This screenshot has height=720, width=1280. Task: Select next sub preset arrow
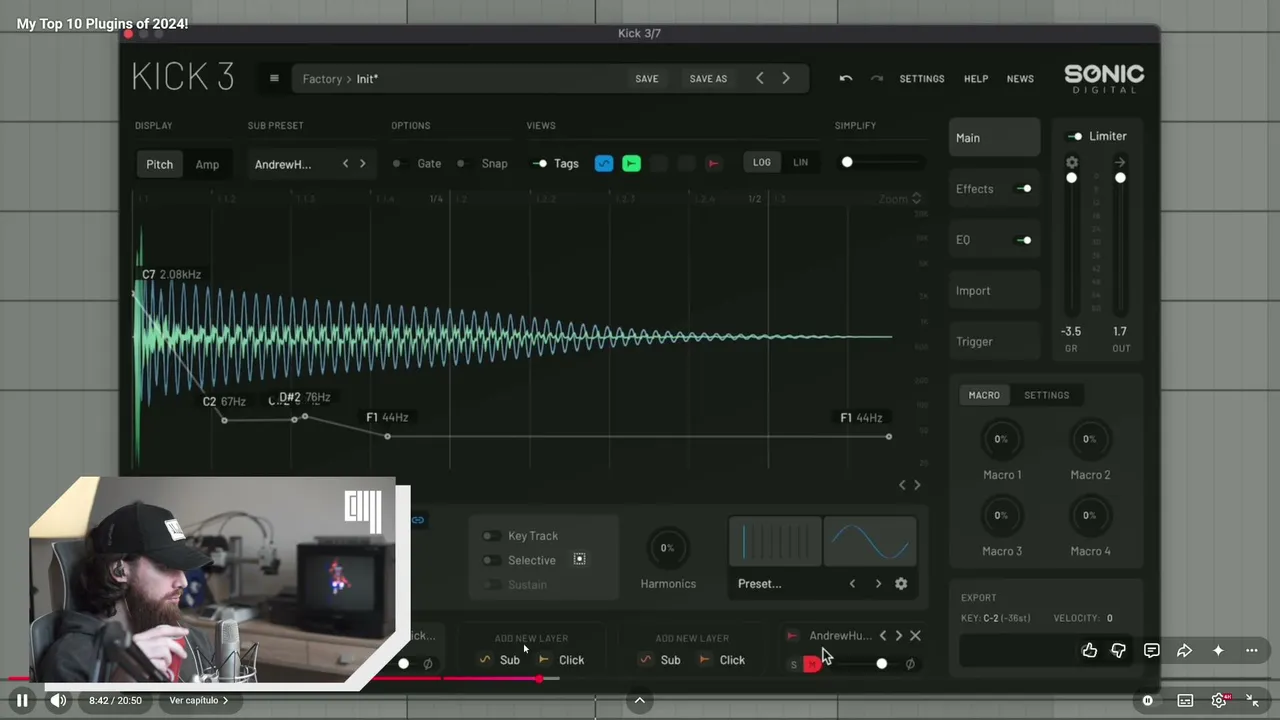pos(362,164)
